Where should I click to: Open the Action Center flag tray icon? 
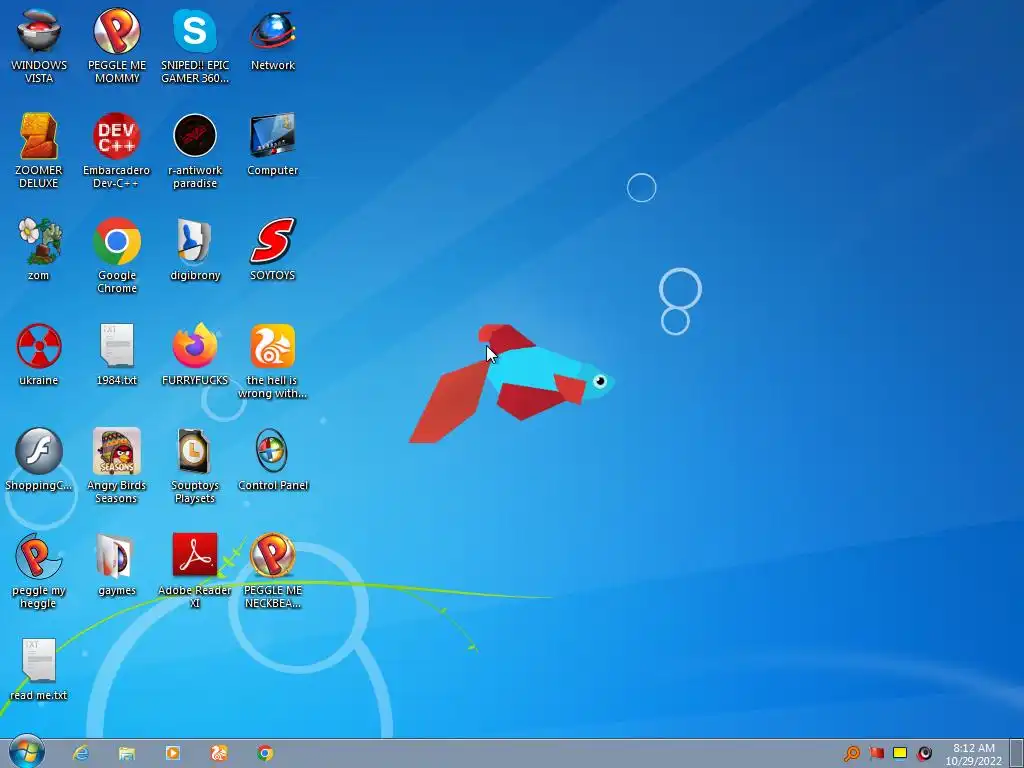[876, 754]
